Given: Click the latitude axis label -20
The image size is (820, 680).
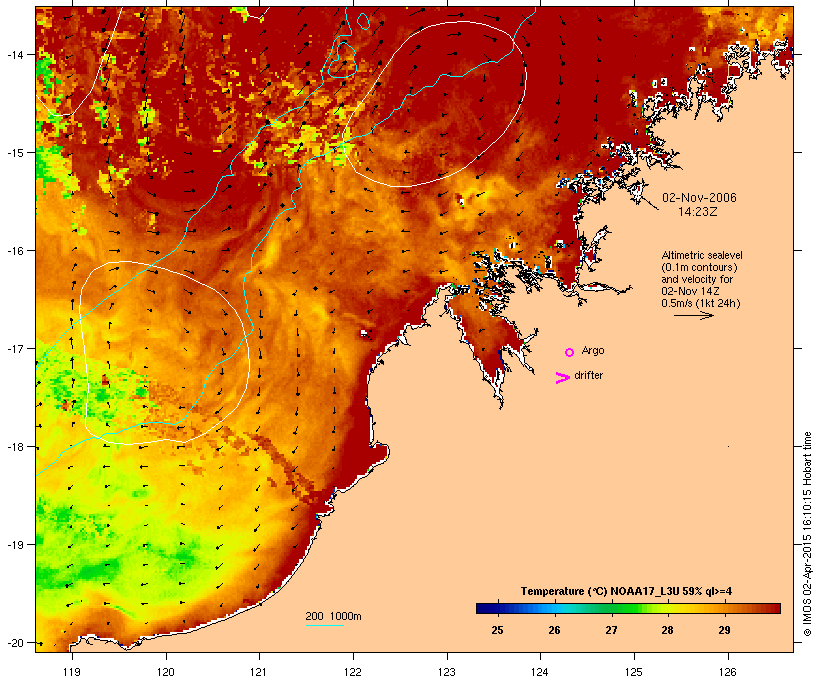Looking at the screenshot, I should [15, 643].
